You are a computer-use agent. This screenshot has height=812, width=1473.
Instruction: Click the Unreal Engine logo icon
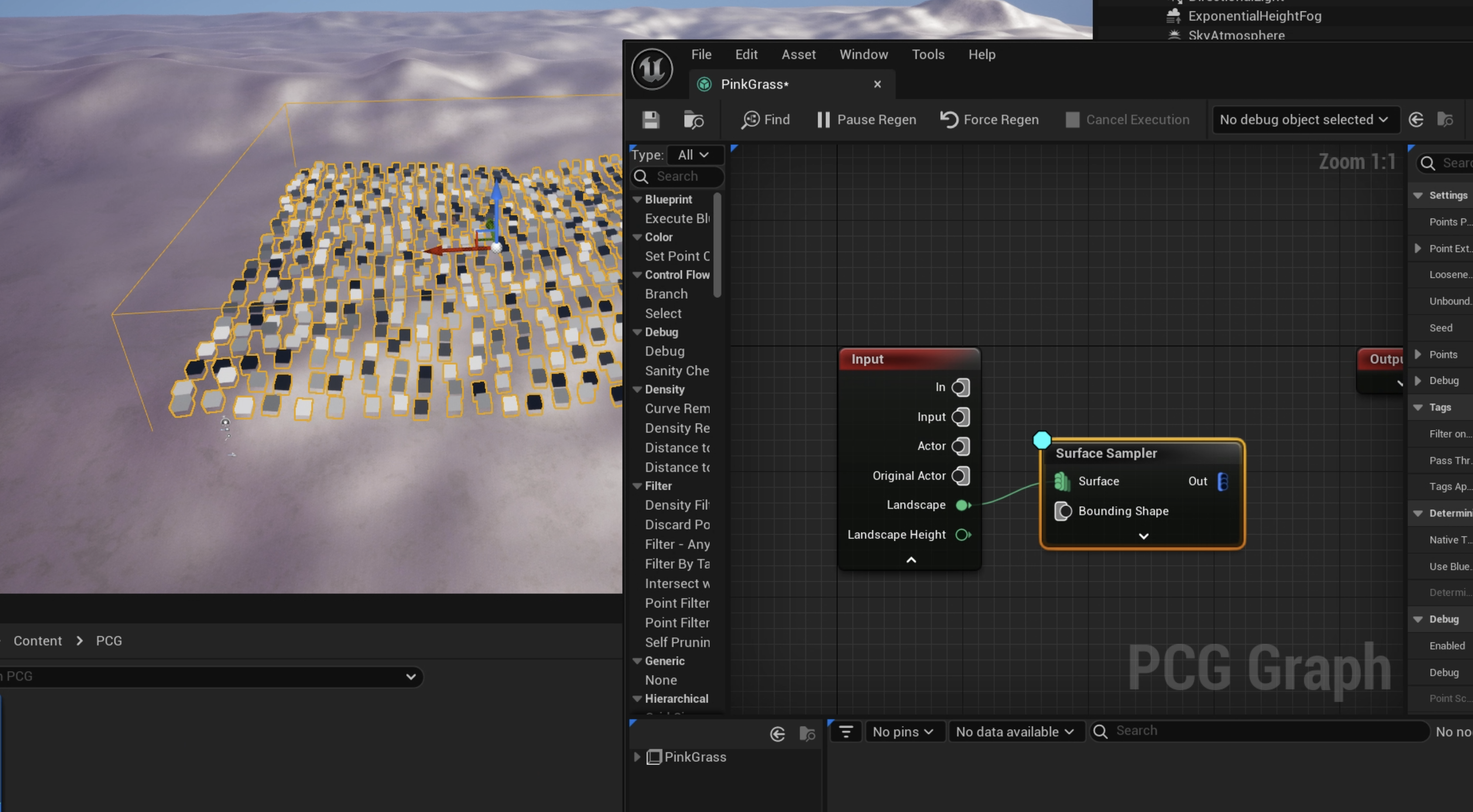(652, 69)
